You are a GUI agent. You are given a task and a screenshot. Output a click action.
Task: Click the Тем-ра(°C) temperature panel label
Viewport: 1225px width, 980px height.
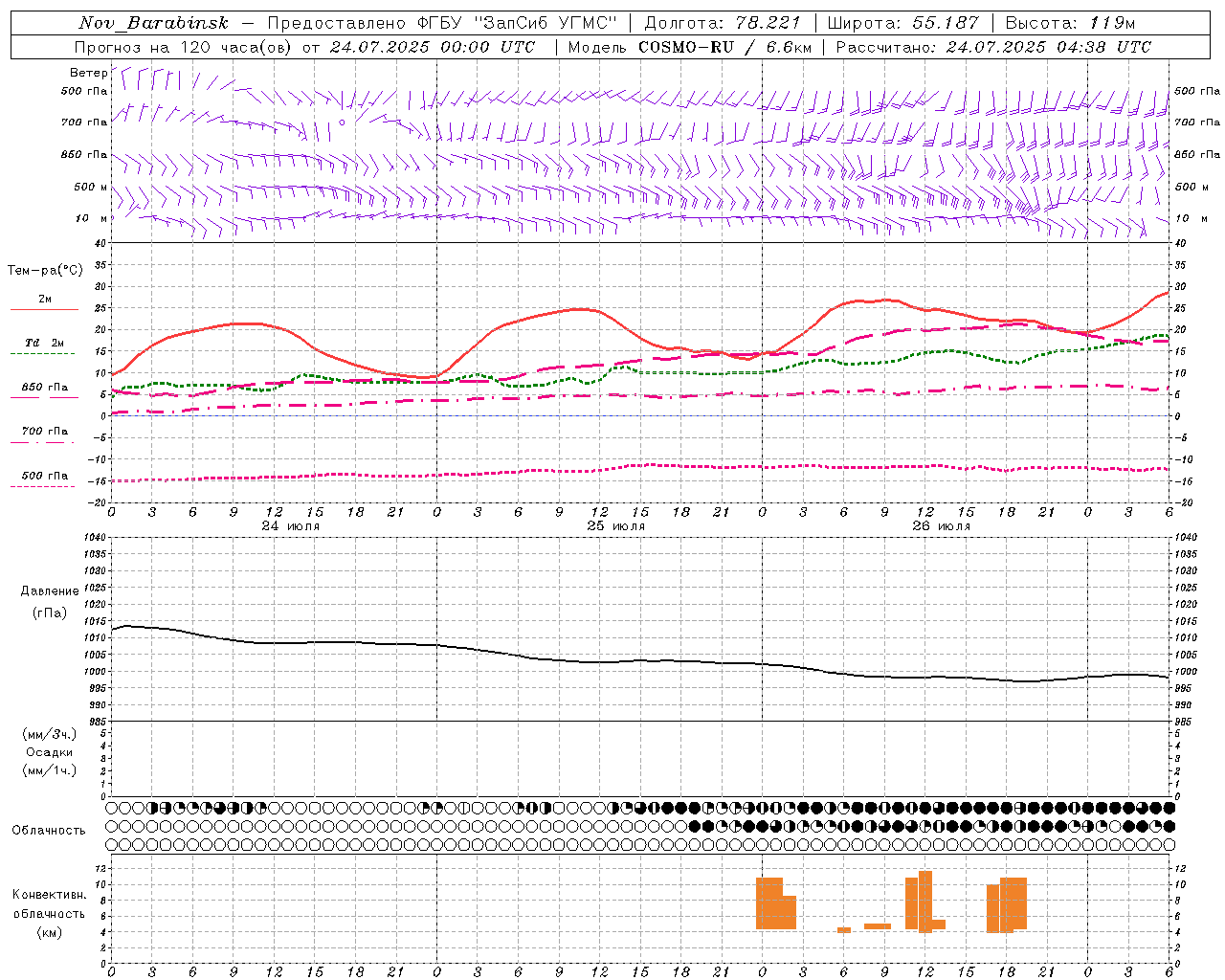(44, 271)
